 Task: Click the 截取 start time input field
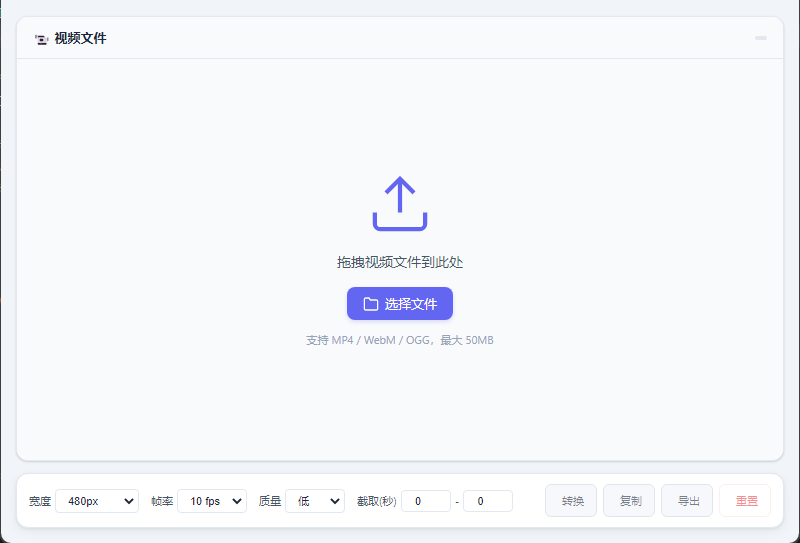[x=425, y=501]
